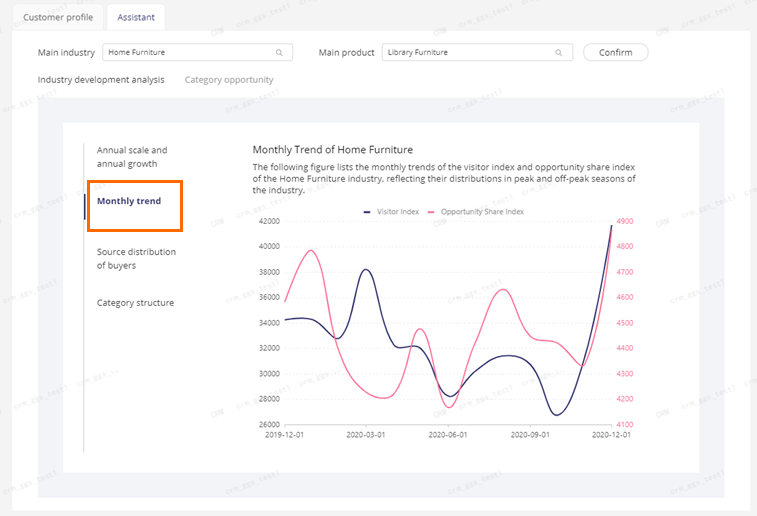Toggle the Opportunity Share Index series label
Image resolution: width=757 pixels, height=516 pixels.
482,212
